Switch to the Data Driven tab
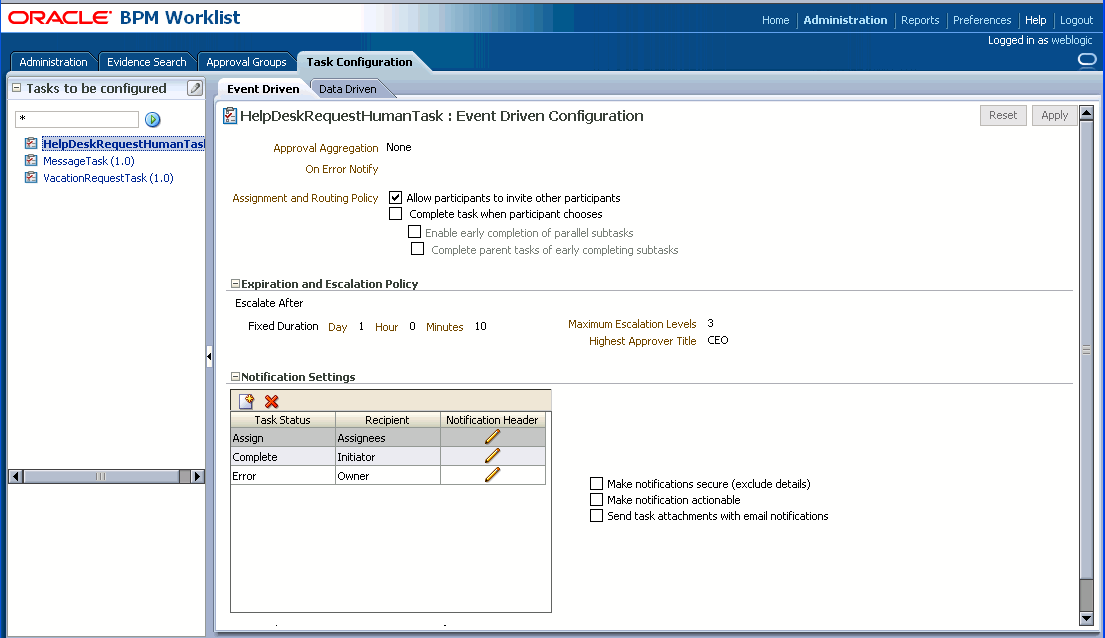Screen dimensions: 1105x638 [x=348, y=88]
